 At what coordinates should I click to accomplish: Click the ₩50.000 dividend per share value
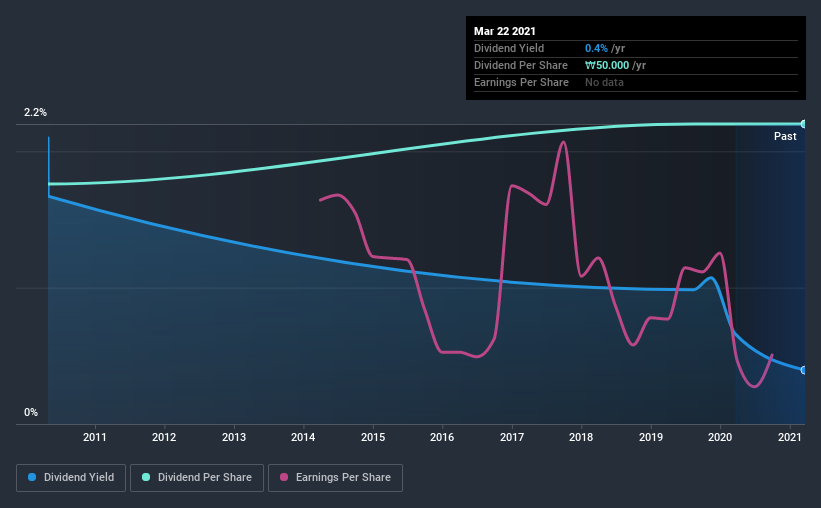coord(607,65)
